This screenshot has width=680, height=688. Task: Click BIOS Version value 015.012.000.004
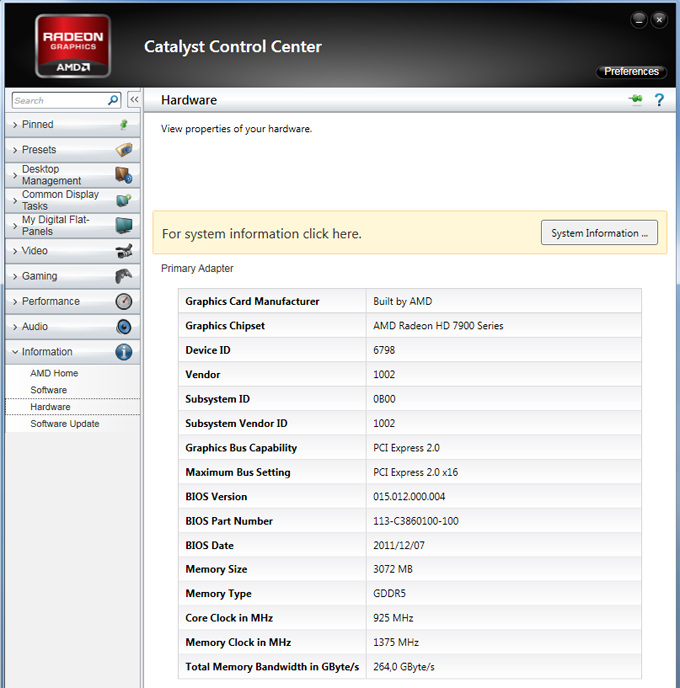click(409, 496)
